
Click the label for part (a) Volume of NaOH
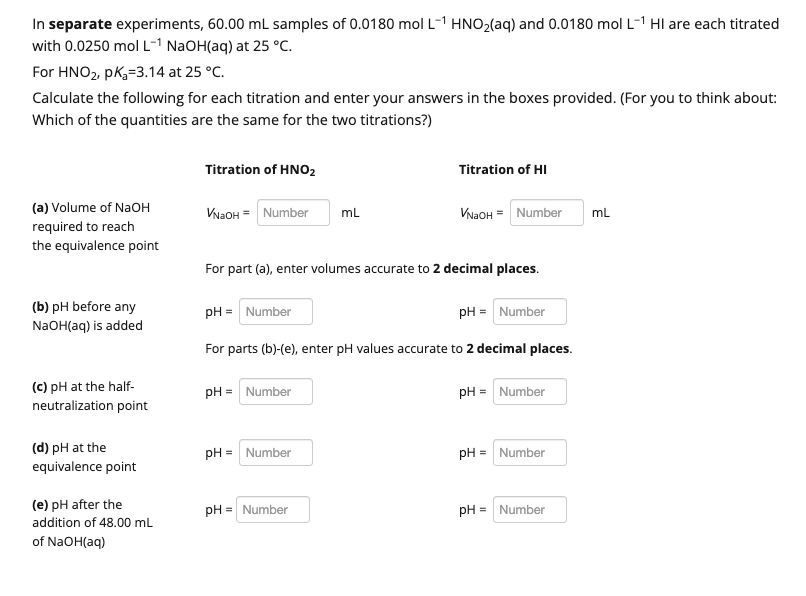pos(95,226)
